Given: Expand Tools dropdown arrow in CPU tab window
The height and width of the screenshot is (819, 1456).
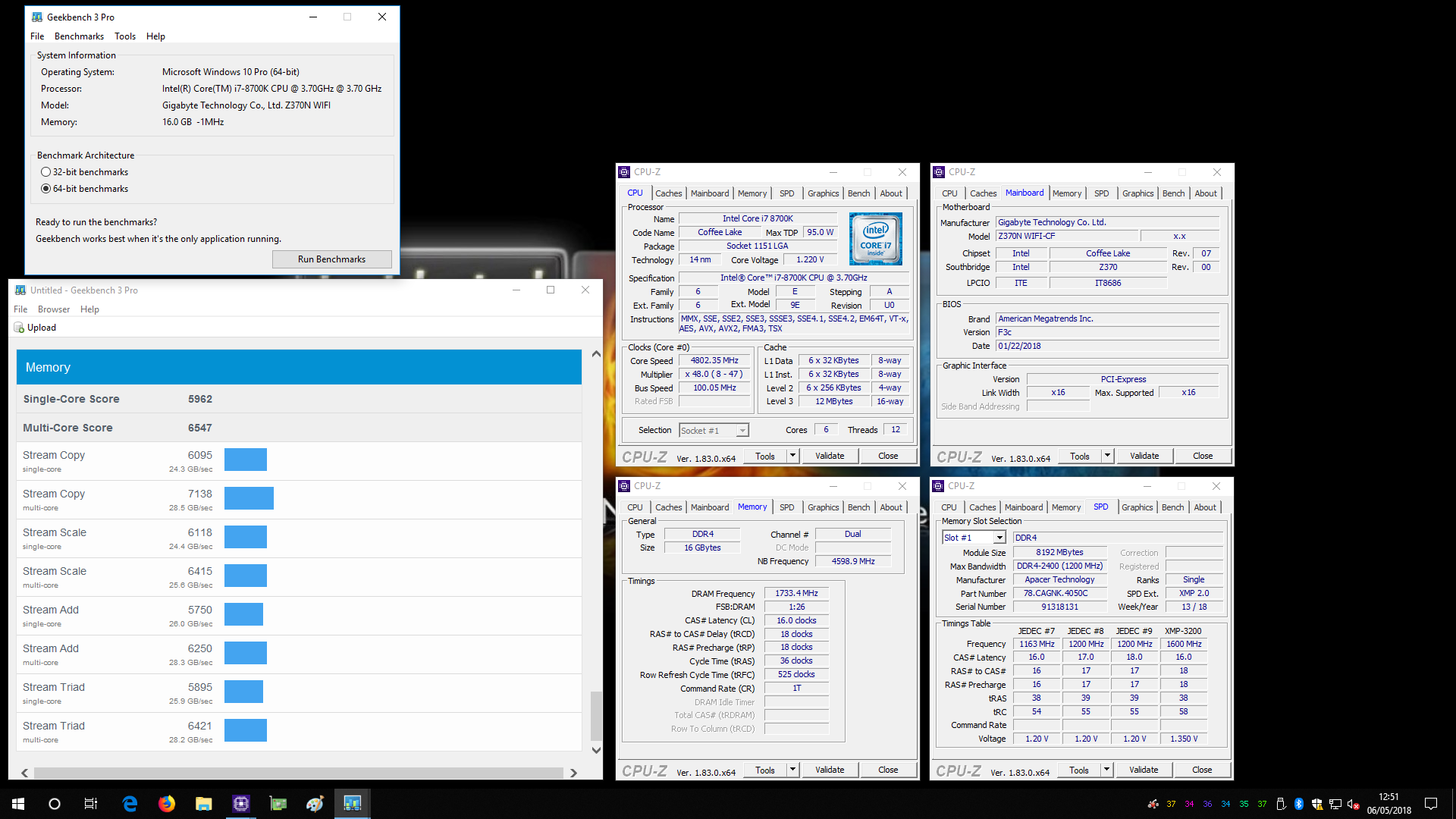Looking at the screenshot, I should pos(792,456).
